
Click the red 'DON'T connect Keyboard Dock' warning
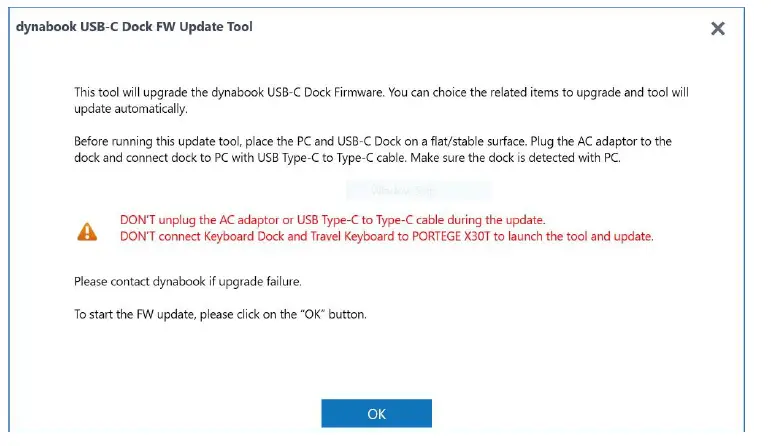[x=386, y=236]
